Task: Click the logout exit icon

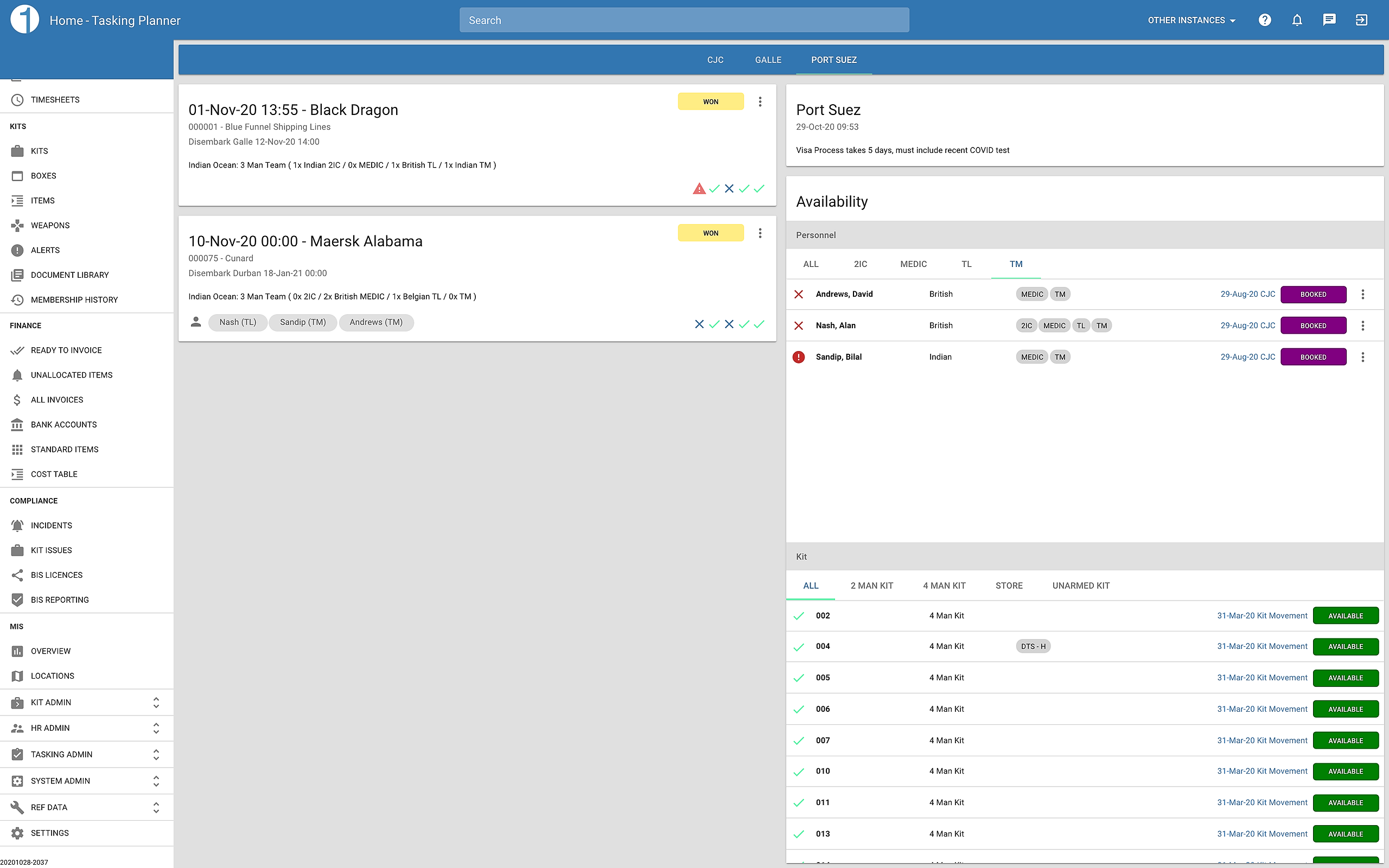Action: click(x=1361, y=20)
